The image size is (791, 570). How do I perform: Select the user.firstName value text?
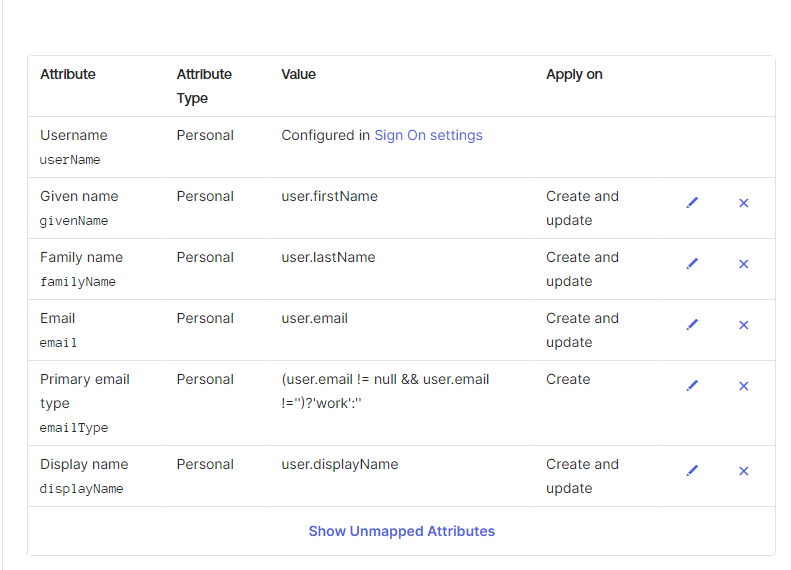(x=329, y=196)
